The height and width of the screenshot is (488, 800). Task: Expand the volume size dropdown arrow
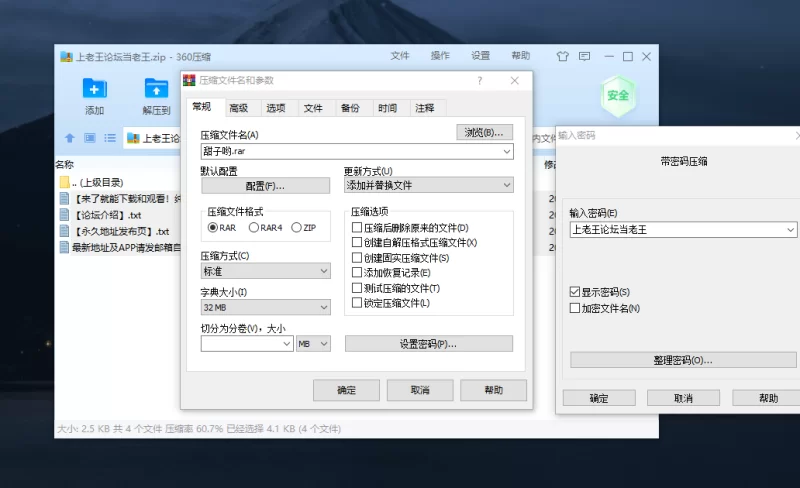[x=287, y=344]
